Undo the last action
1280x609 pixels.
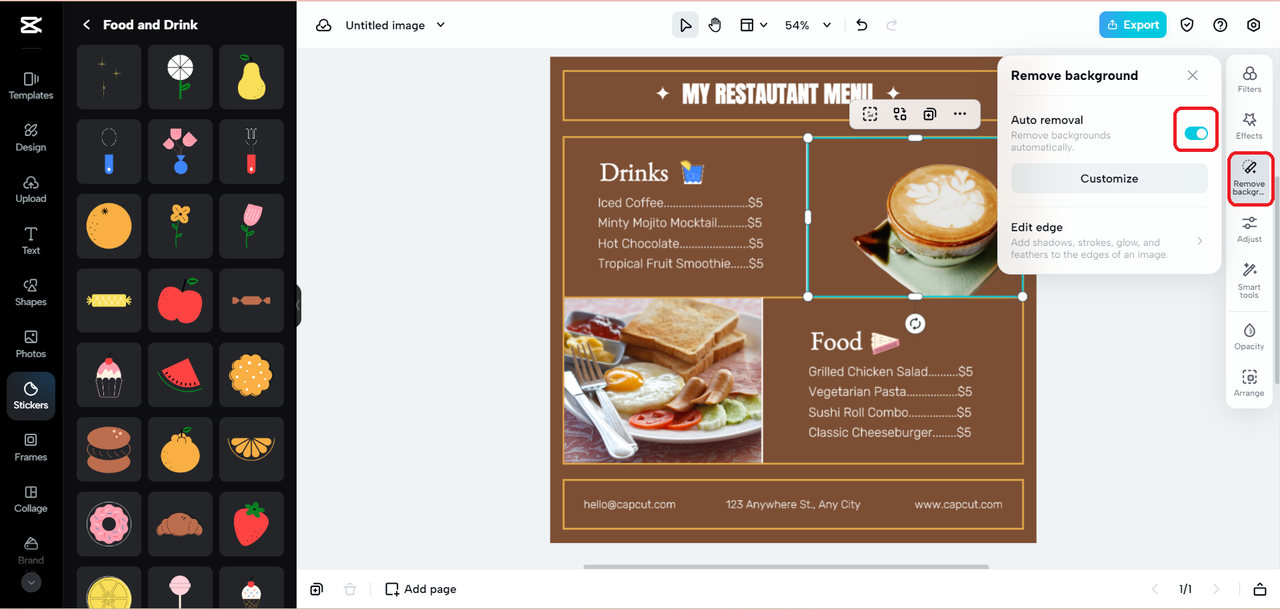[x=862, y=25]
